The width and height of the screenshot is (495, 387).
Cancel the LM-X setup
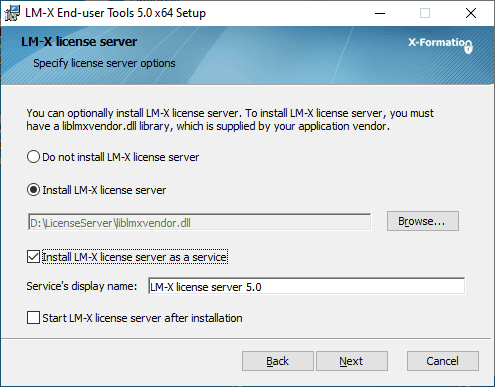(443, 361)
